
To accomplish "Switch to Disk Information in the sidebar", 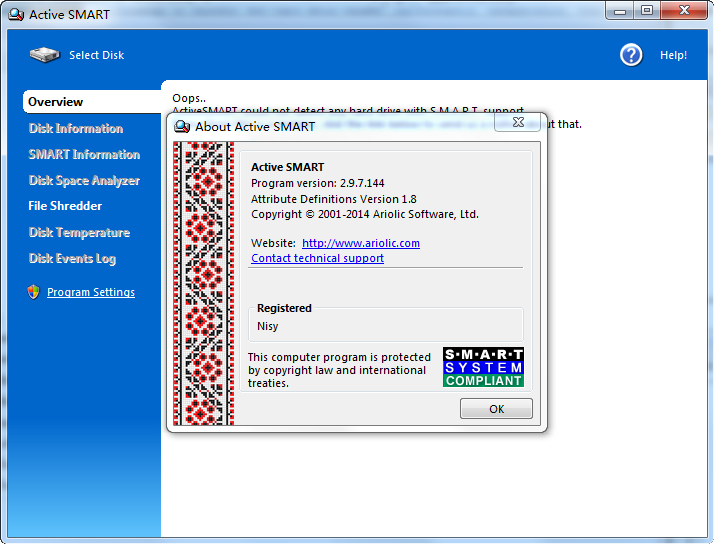I will tap(76, 128).
